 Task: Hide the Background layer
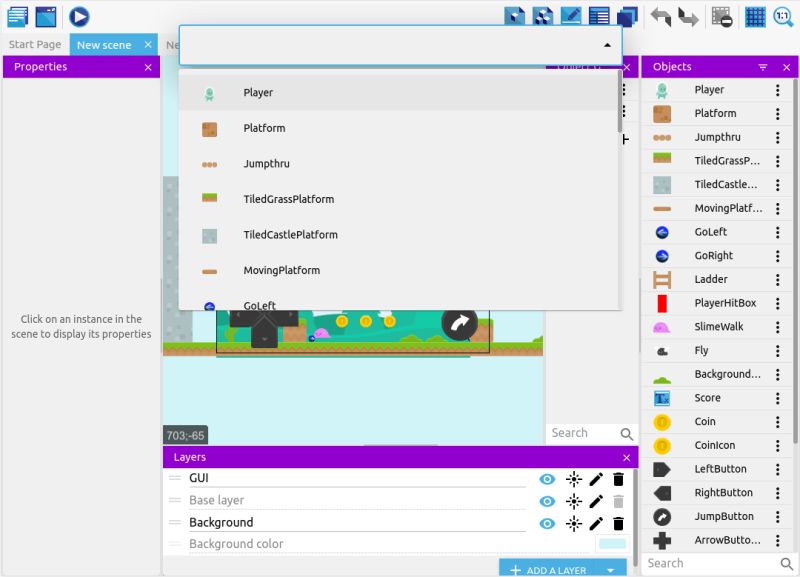pyautogui.click(x=546, y=523)
